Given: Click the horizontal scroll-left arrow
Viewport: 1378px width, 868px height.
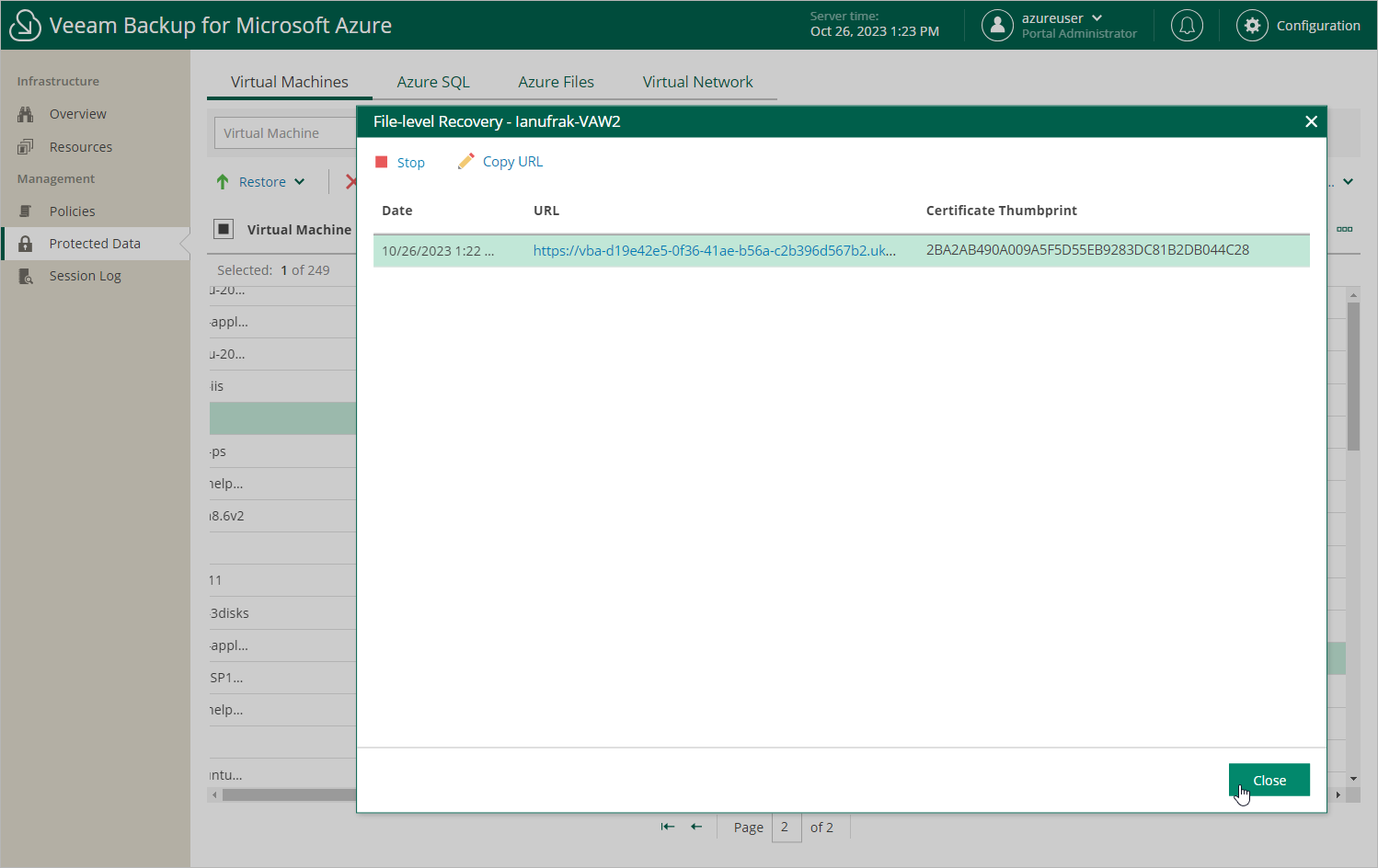Looking at the screenshot, I should pos(214,794).
